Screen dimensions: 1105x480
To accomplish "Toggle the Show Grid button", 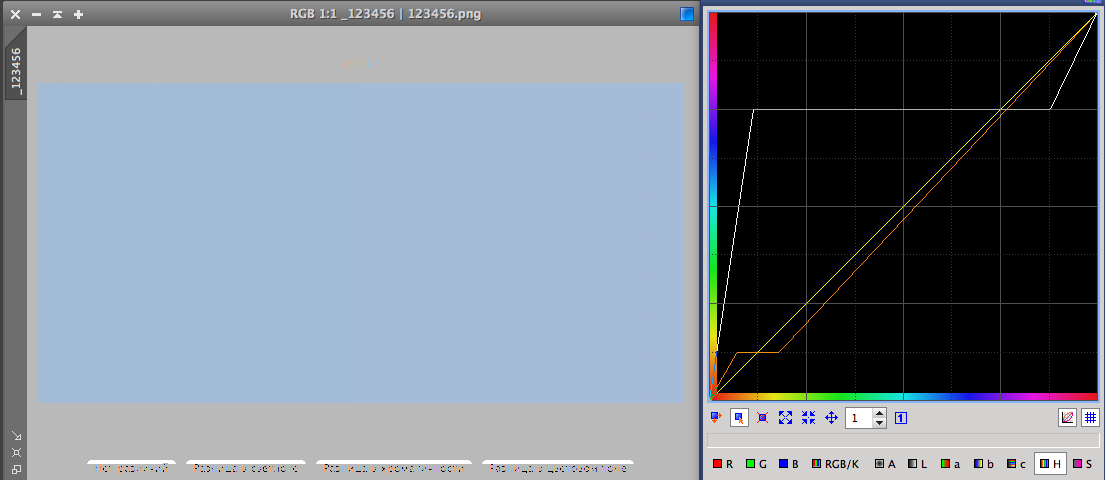I will click(x=1090, y=417).
